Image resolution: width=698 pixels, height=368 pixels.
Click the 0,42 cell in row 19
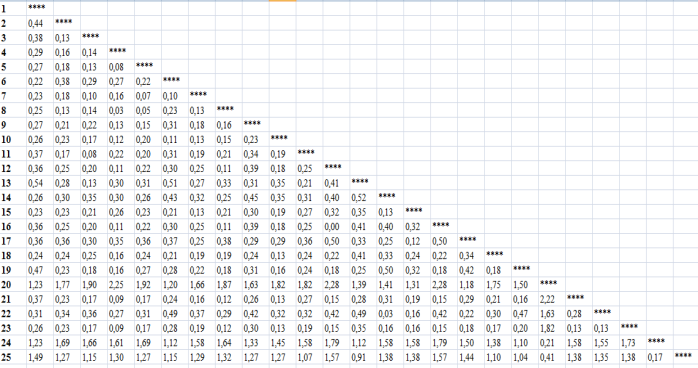point(471,271)
